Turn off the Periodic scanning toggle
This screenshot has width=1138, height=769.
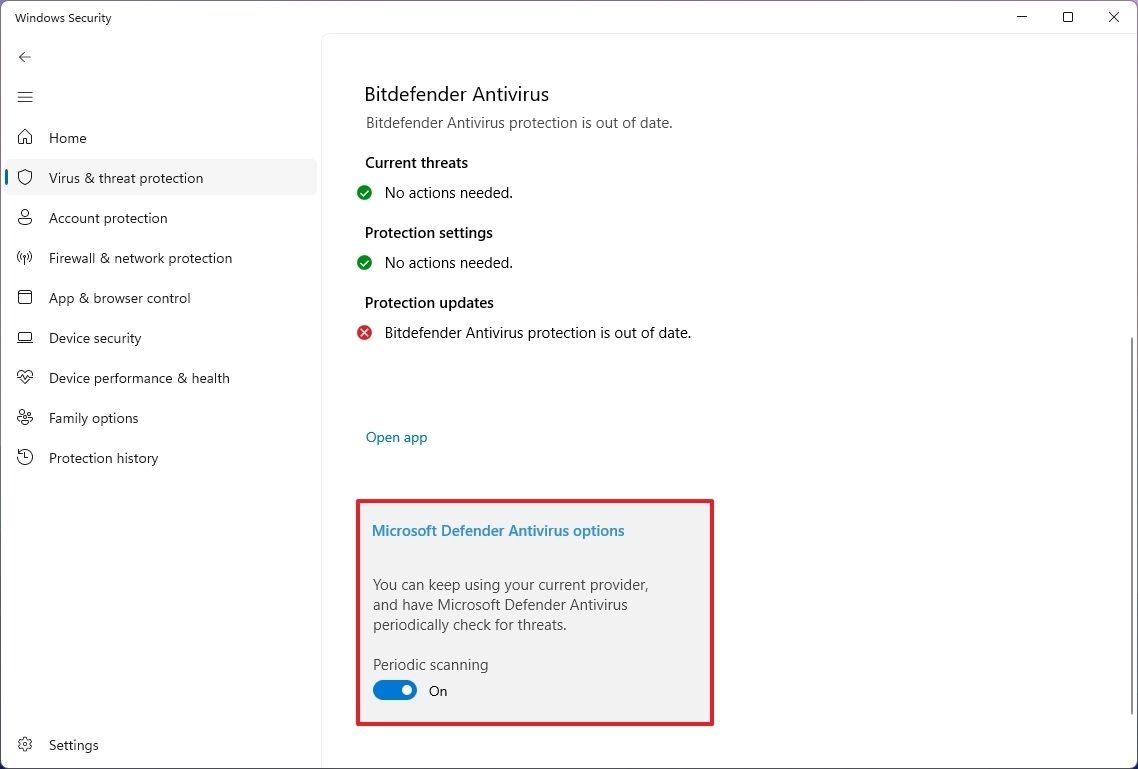(394, 690)
